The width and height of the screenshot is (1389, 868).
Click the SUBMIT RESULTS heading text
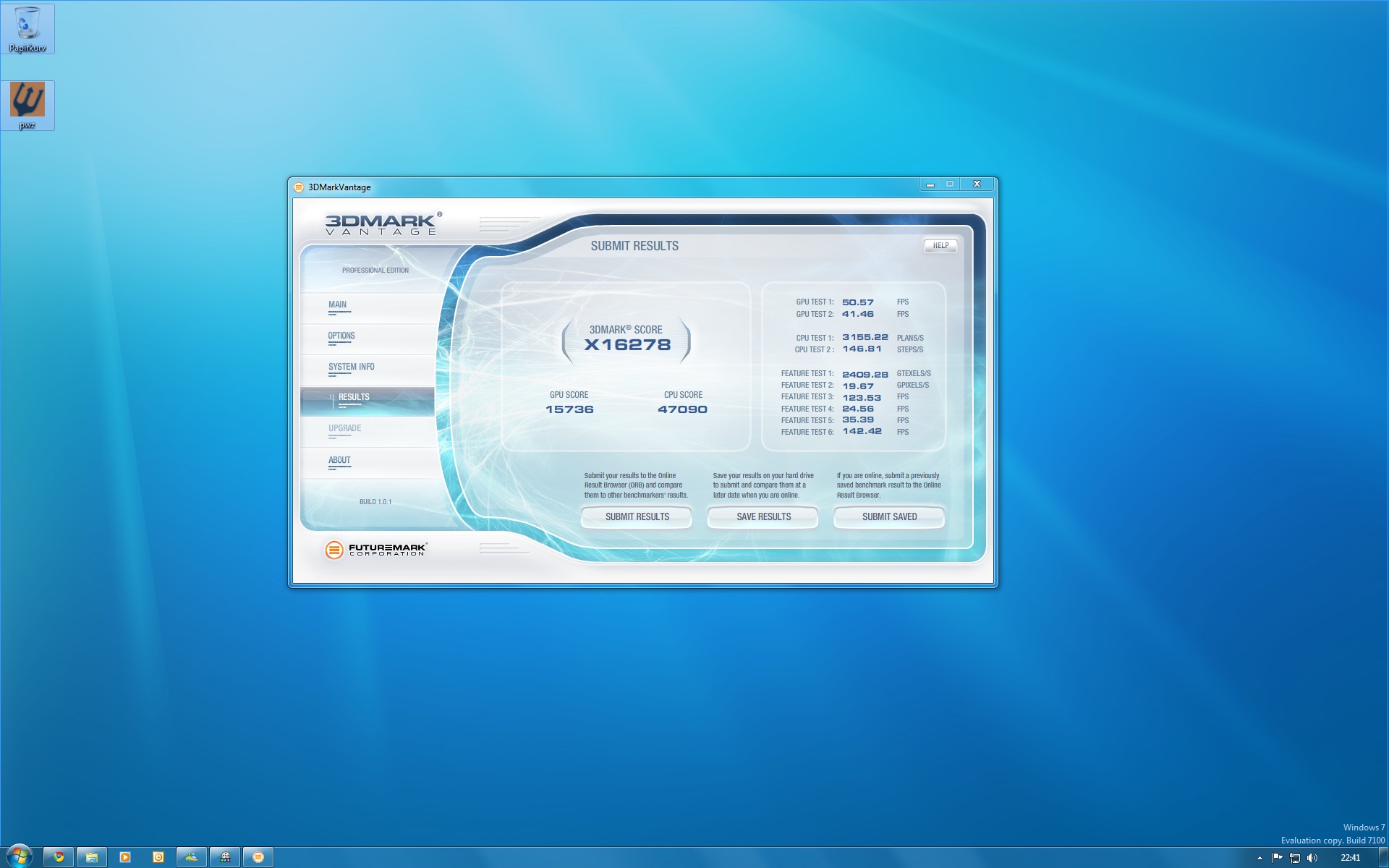[634, 246]
